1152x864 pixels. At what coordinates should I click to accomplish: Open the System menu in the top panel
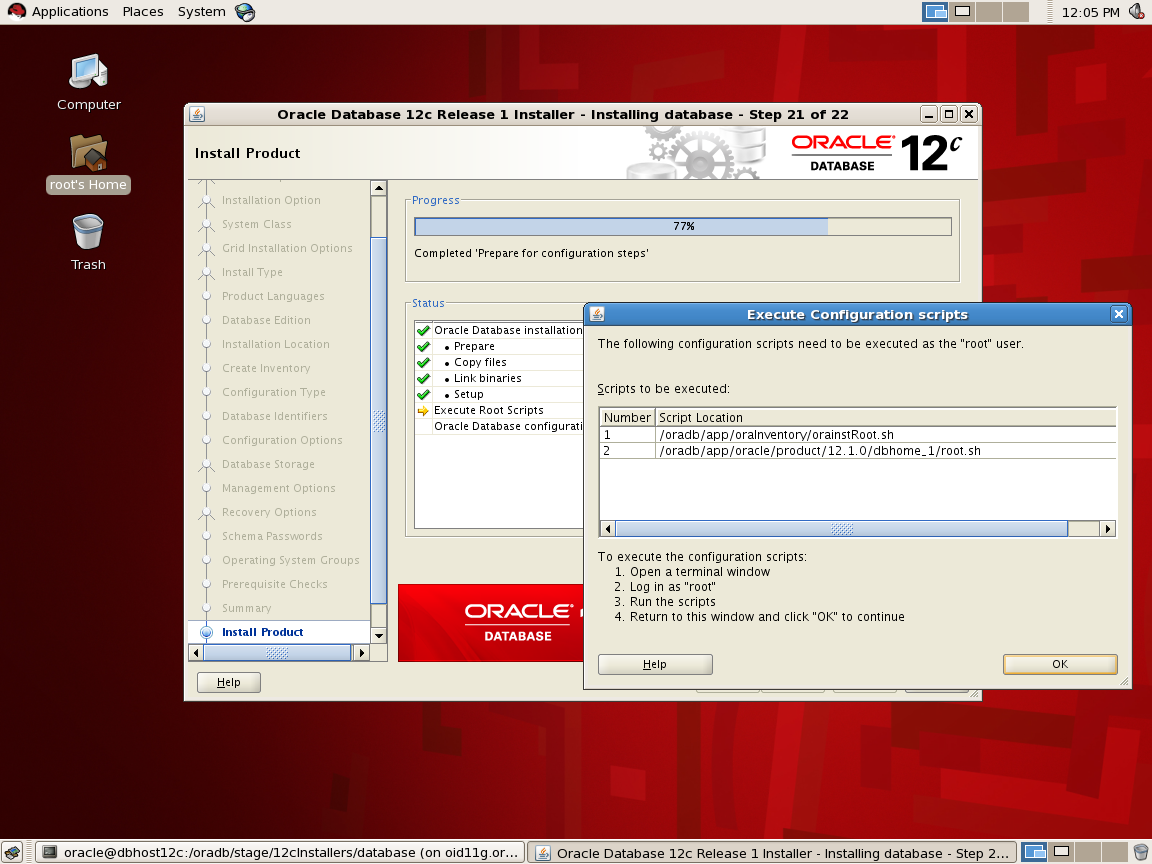(200, 11)
